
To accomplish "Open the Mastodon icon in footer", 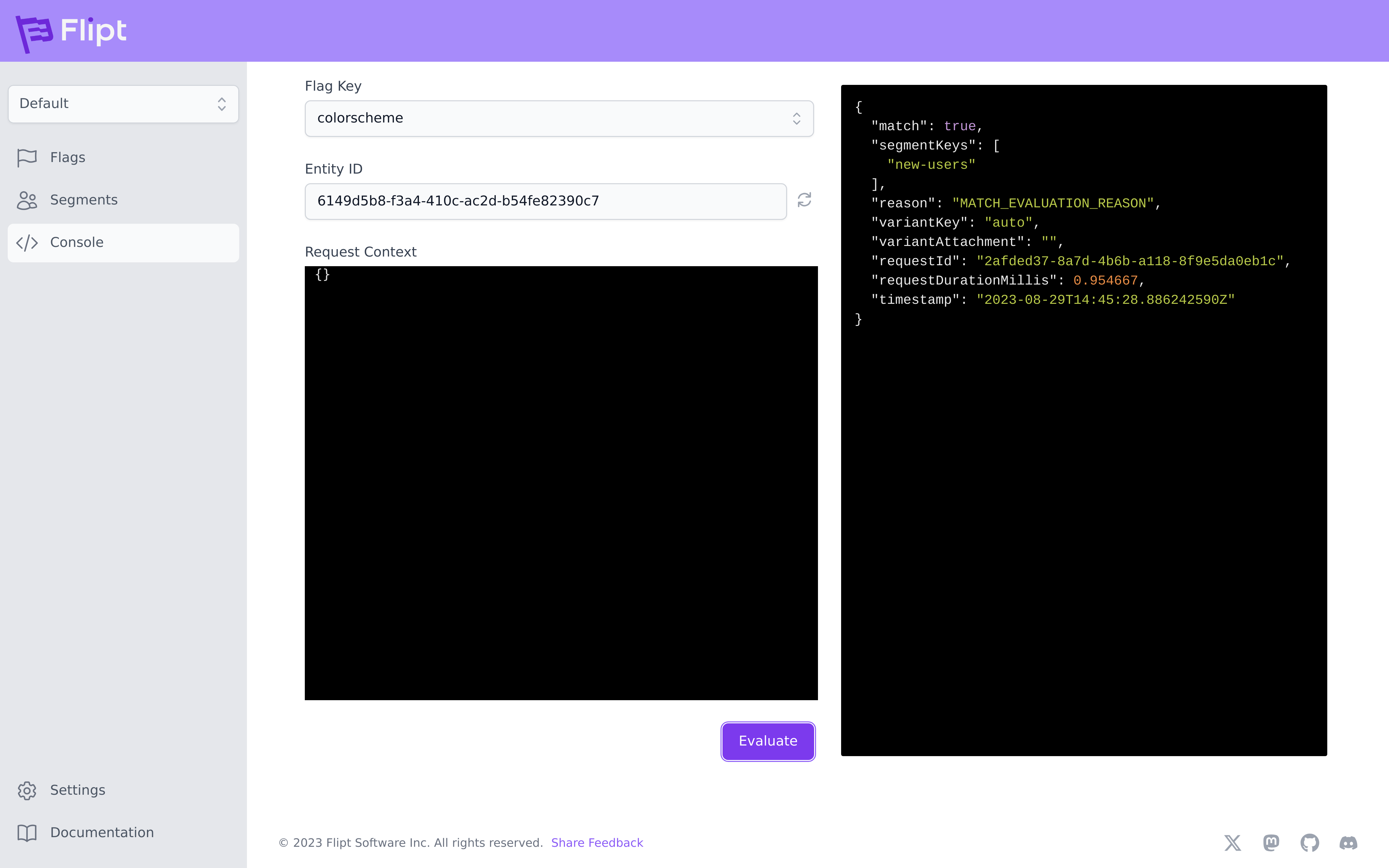I will (x=1271, y=843).
